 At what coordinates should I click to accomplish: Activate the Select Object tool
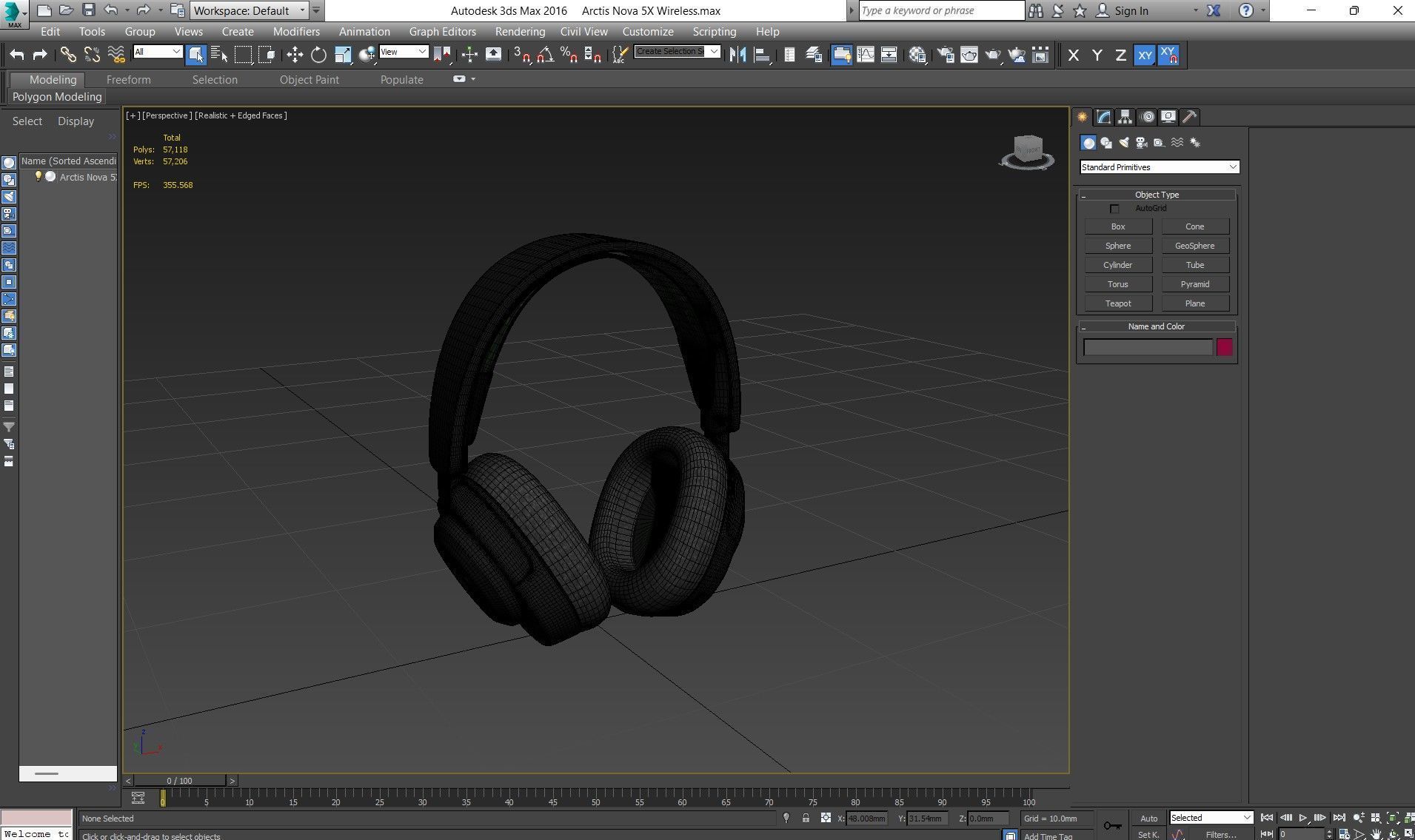tap(195, 55)
